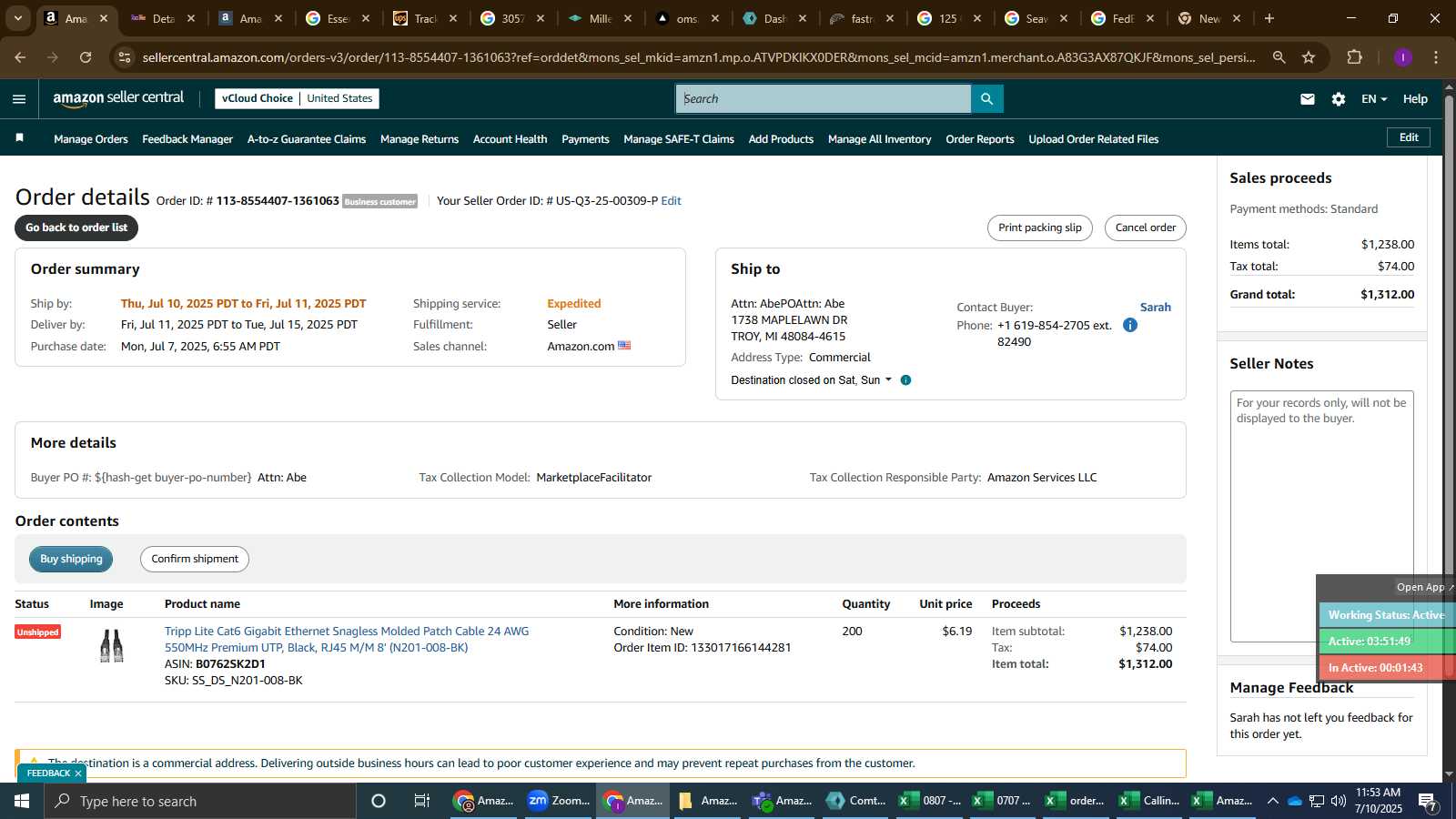This screenshot has width=1456, height=819.
Task: Click buyer name Sarah link
Action: [1156, 308]
